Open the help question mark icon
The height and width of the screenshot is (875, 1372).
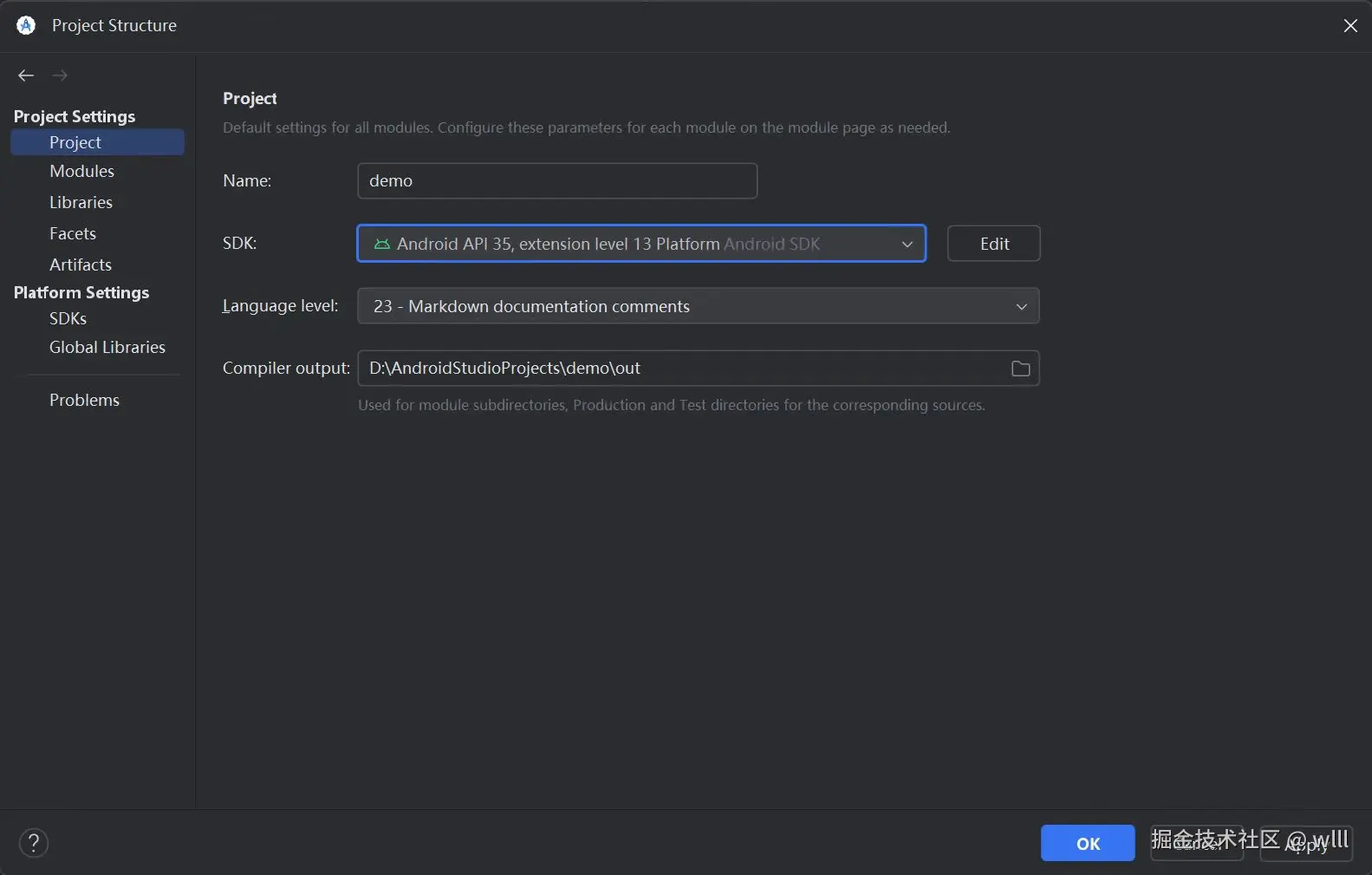[x=34, y=843]
